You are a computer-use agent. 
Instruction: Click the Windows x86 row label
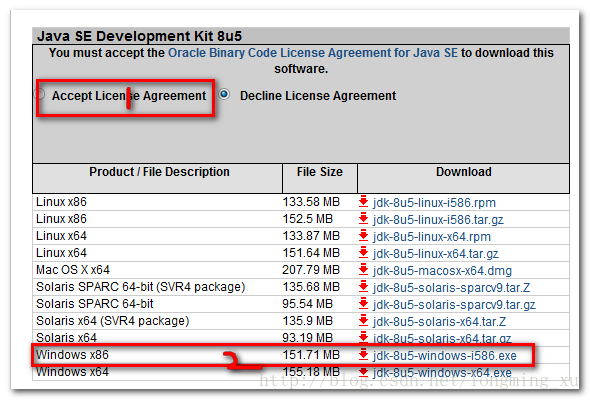click(x=72, y=355)
